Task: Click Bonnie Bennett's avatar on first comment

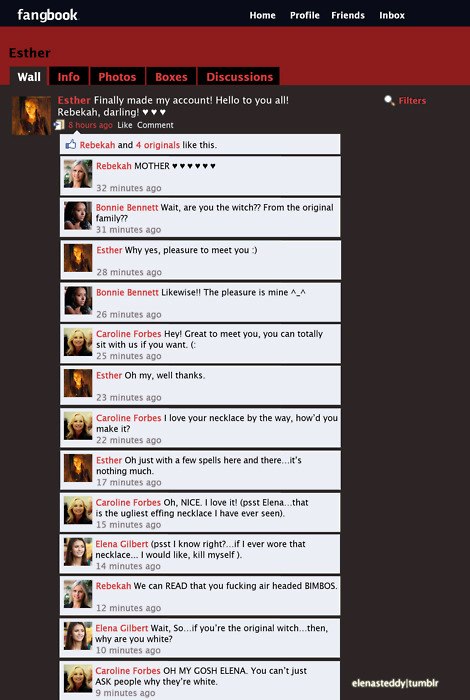Action: click(x=78, y=216)
